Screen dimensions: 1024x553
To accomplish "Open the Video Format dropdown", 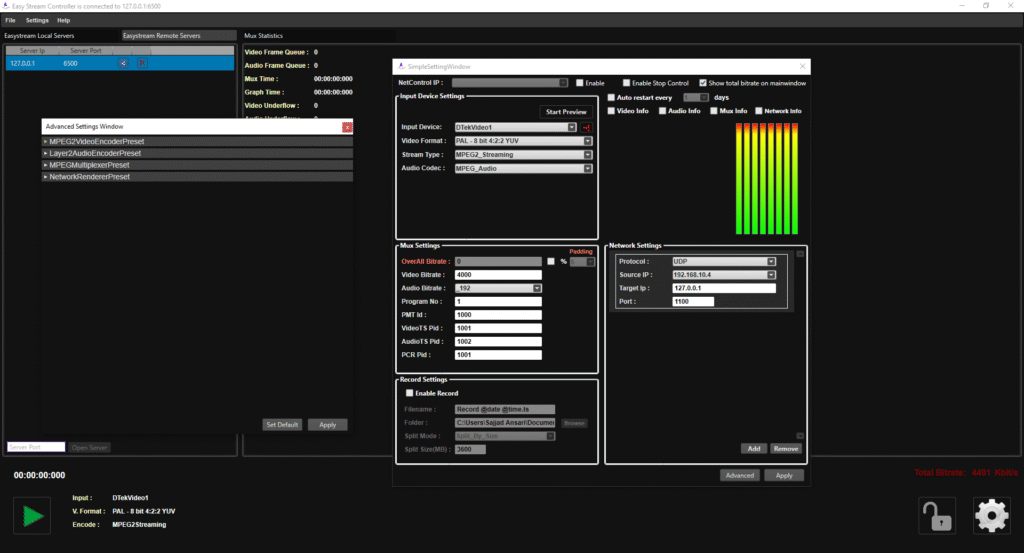I will click(523, 141).
